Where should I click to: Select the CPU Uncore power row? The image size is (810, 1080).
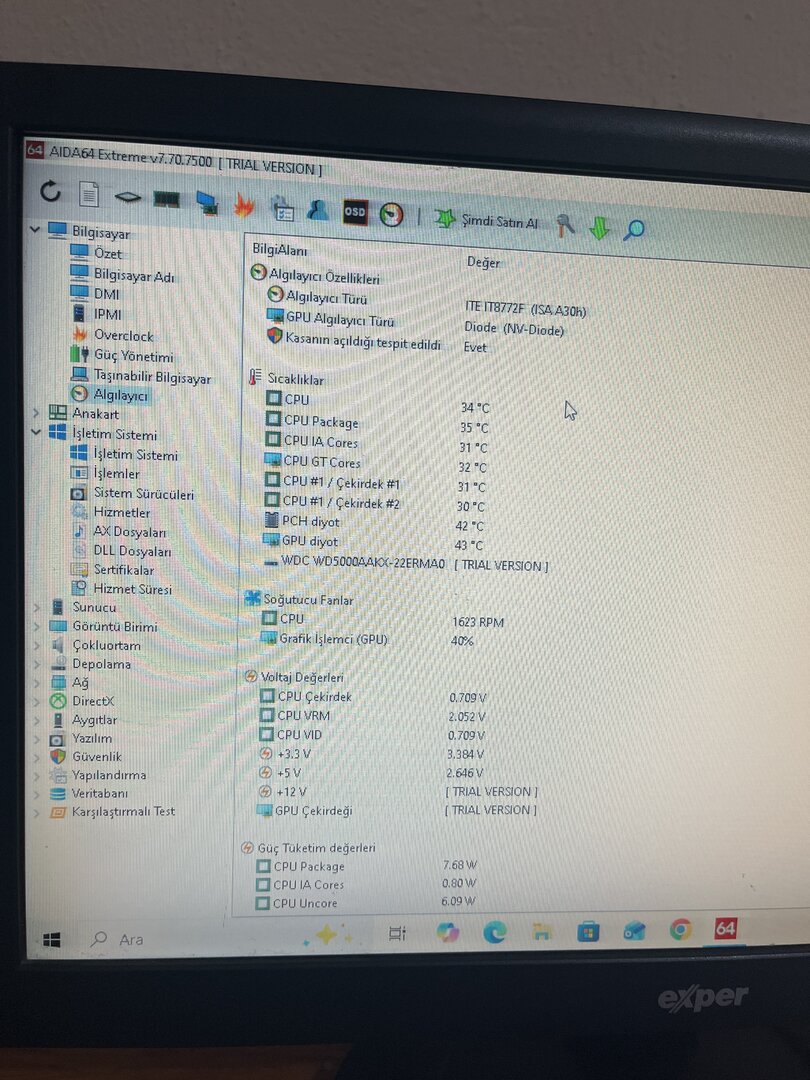(366, 902)
